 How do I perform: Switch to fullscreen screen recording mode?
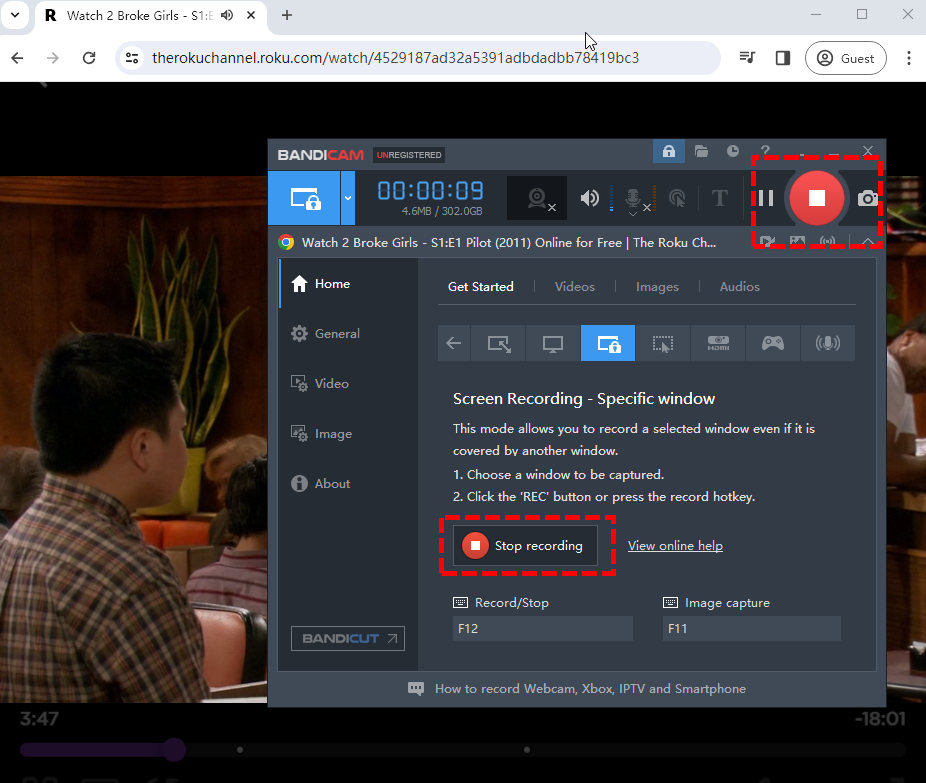click(x=553, y=343)
